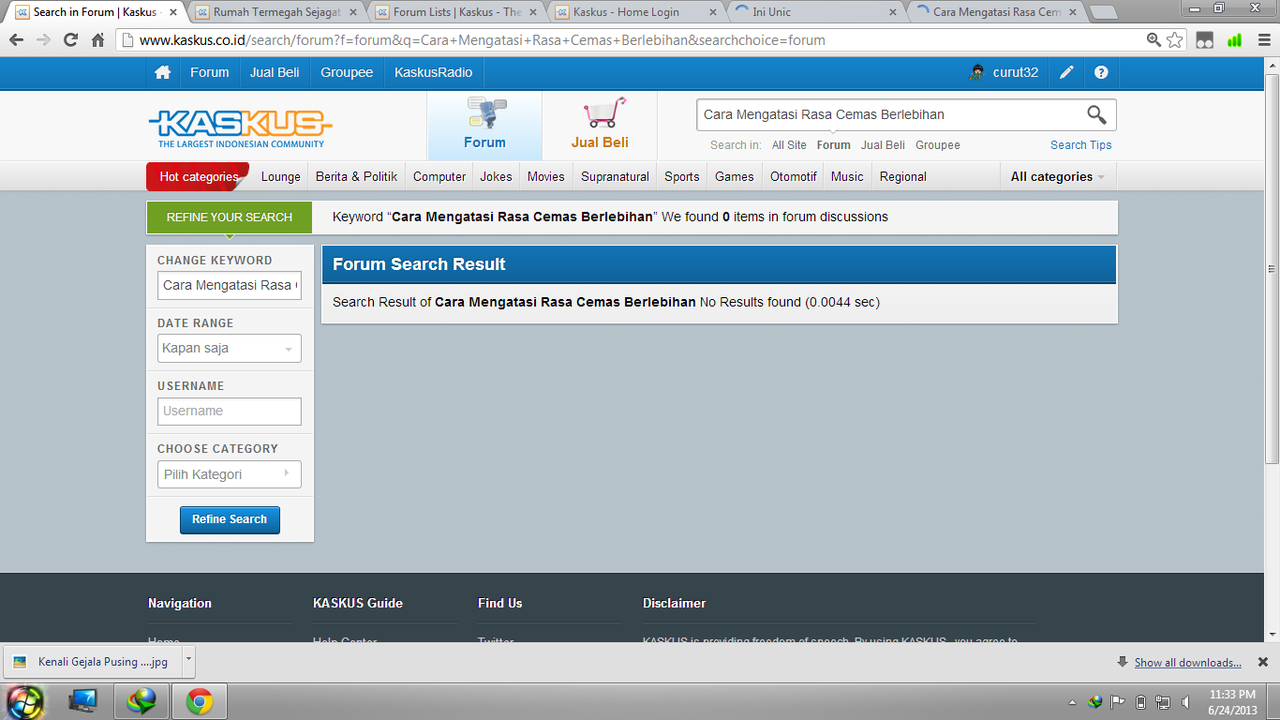The image size is (1280, 720).
Task: Click the page vertical scrollbar
Action: point(1272,268)
